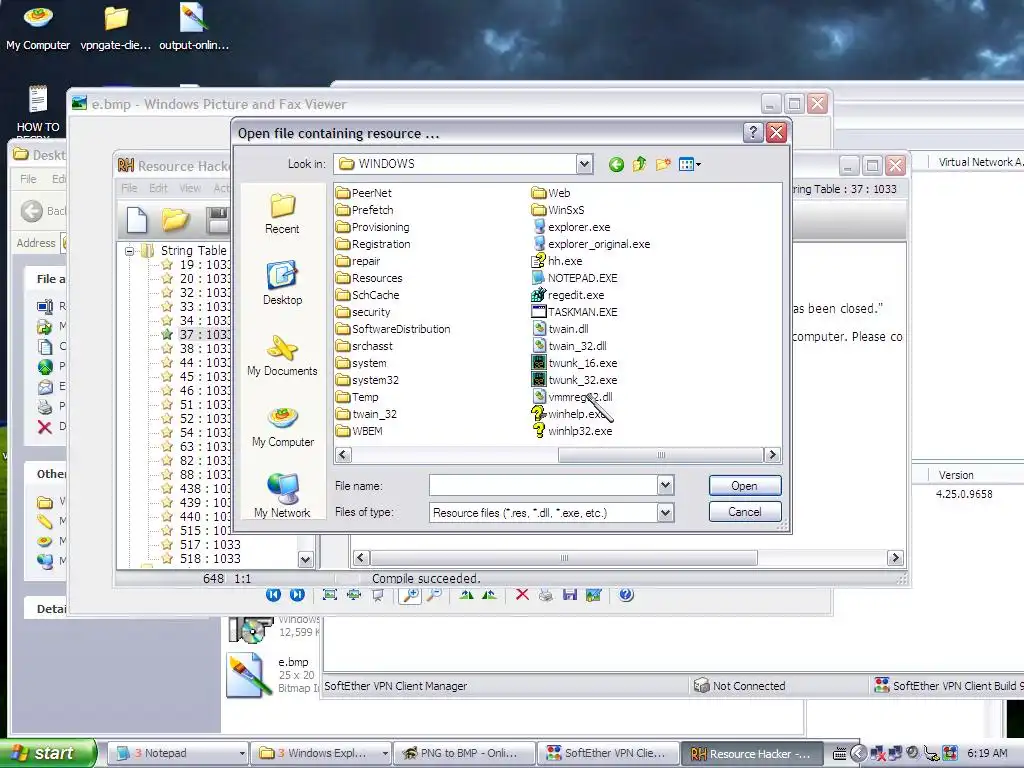
Task: Show previous image in Picture and Fax Viewer
Action: coord(274,594)
